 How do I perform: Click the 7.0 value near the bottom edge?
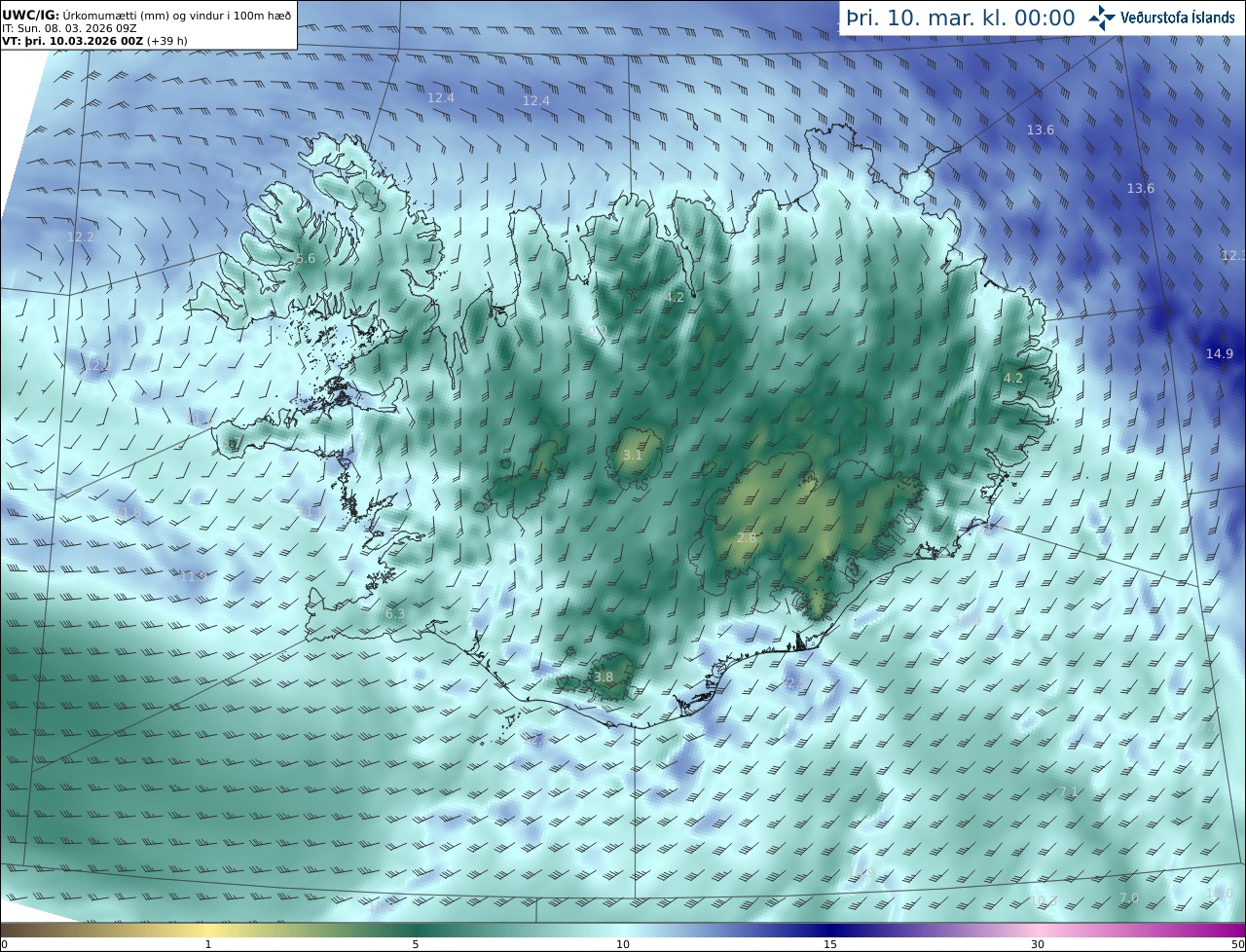(1129, 897)
